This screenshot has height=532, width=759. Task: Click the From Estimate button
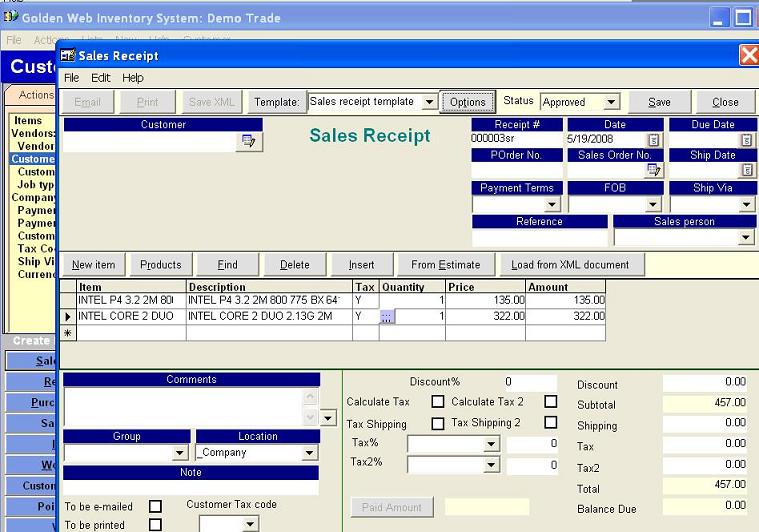click(x=446, y=265)
